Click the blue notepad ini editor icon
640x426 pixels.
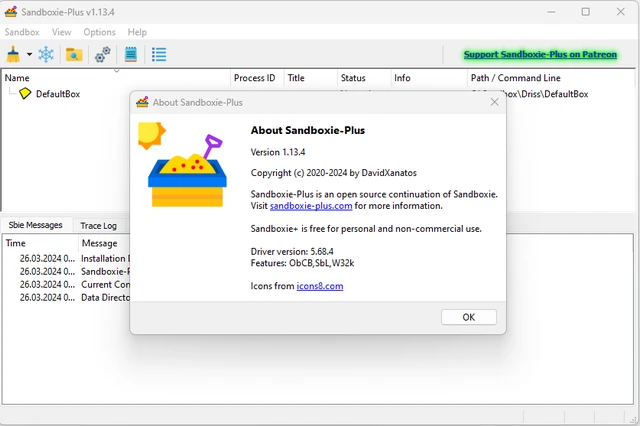pyautogui.click(x=131, y=54)
